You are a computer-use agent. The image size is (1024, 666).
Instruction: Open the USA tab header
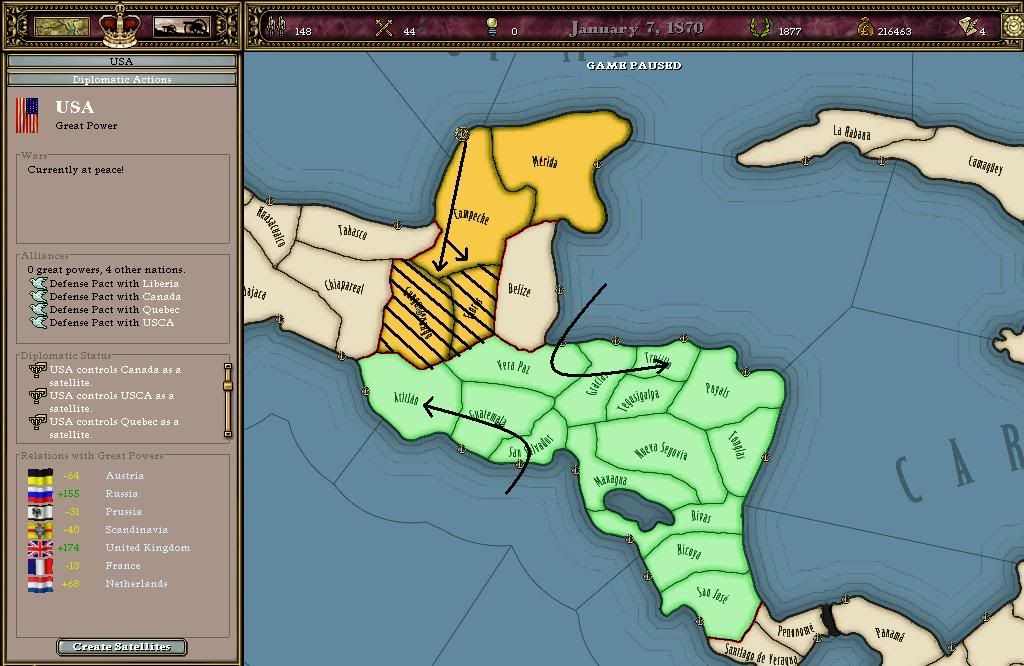(x=121, y=61)
